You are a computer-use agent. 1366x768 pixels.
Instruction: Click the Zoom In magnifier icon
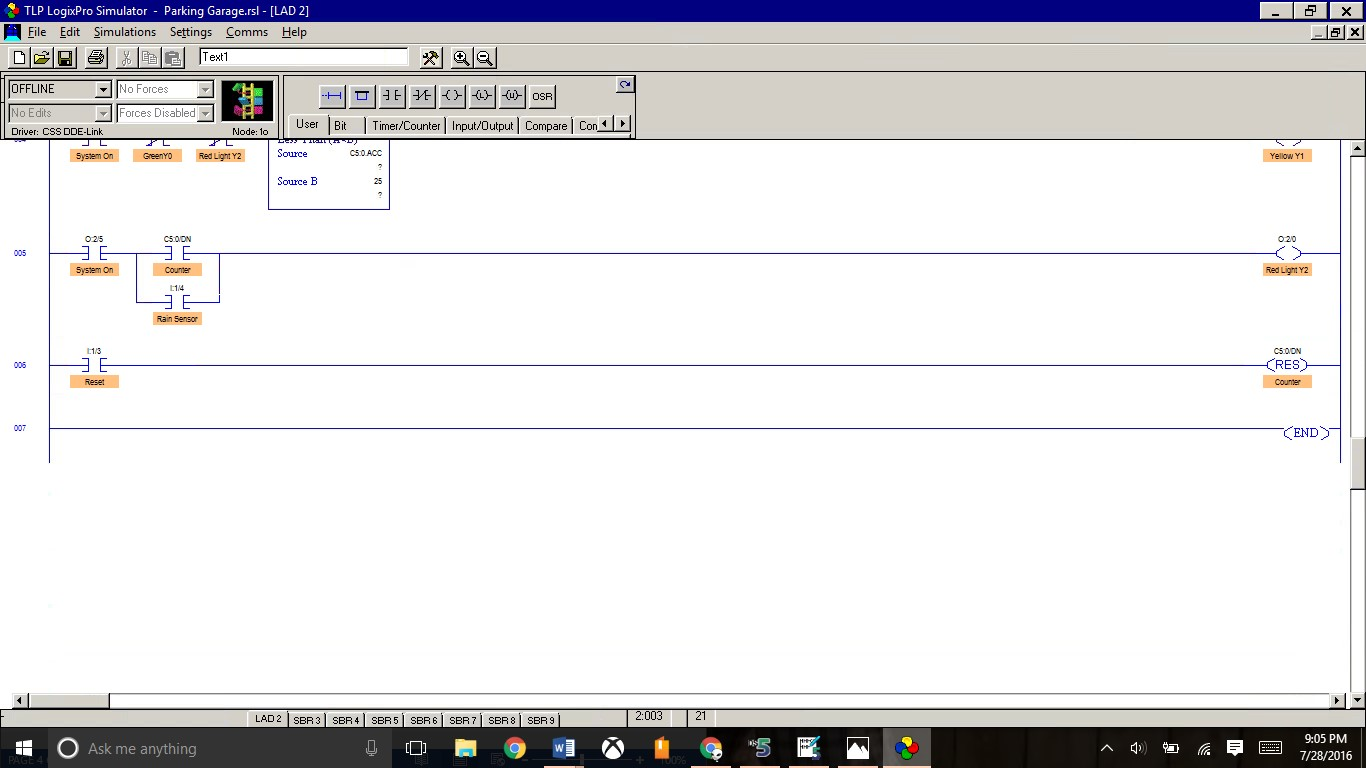[462, 58]
